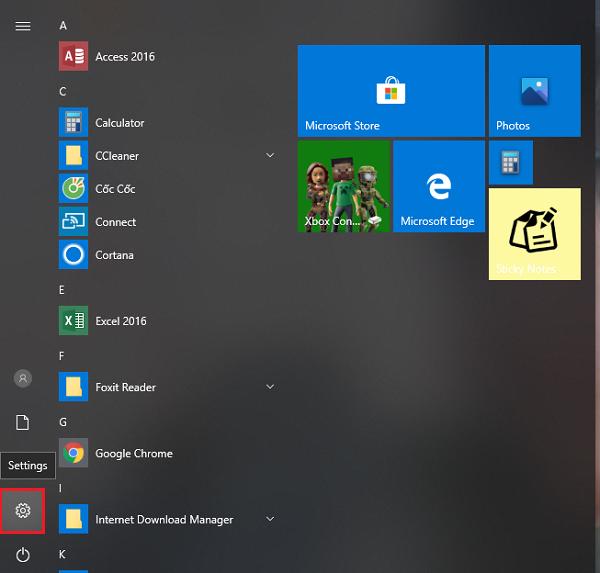Click the "Connect" label text
600x573 pixels.
(x=116, y=222)
